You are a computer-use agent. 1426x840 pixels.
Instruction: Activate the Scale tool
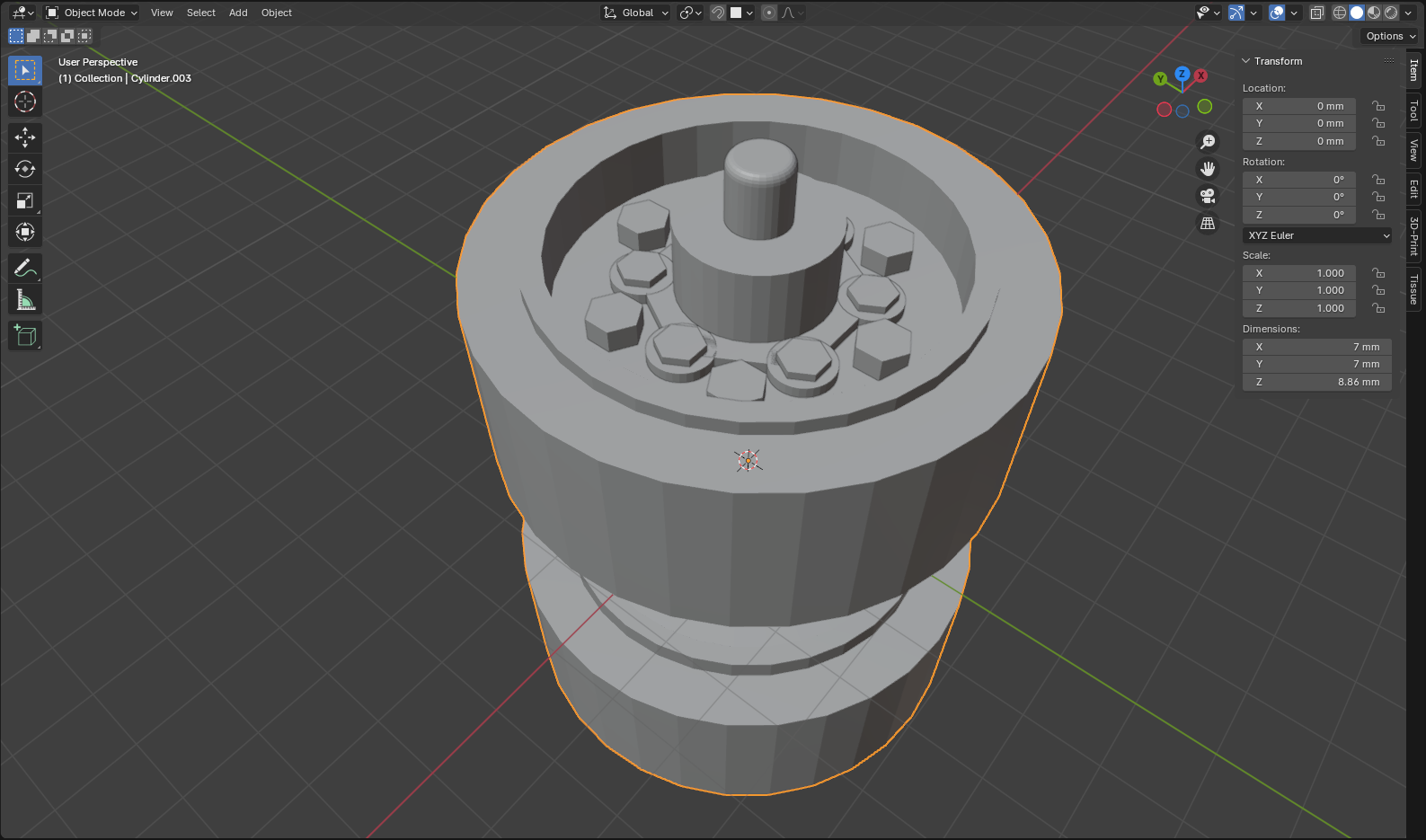25,201
